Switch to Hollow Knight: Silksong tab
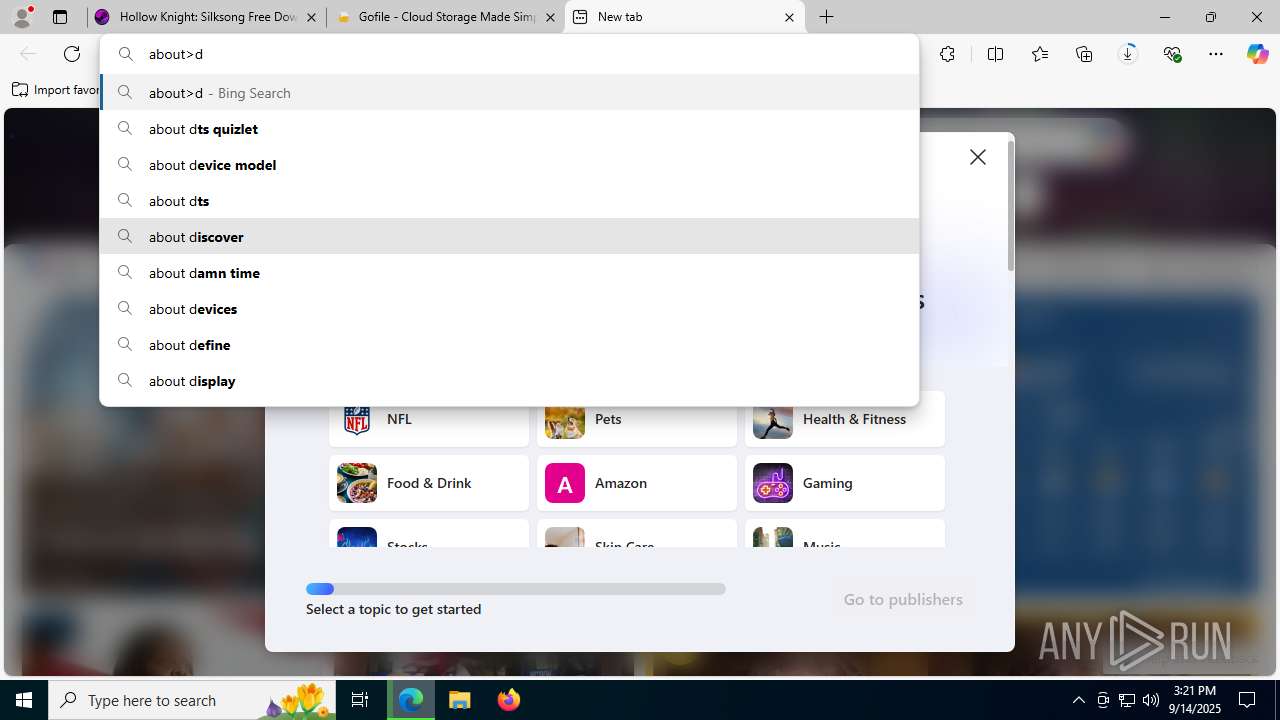Viewport: 1280px width, 720px height. [207, 17]
